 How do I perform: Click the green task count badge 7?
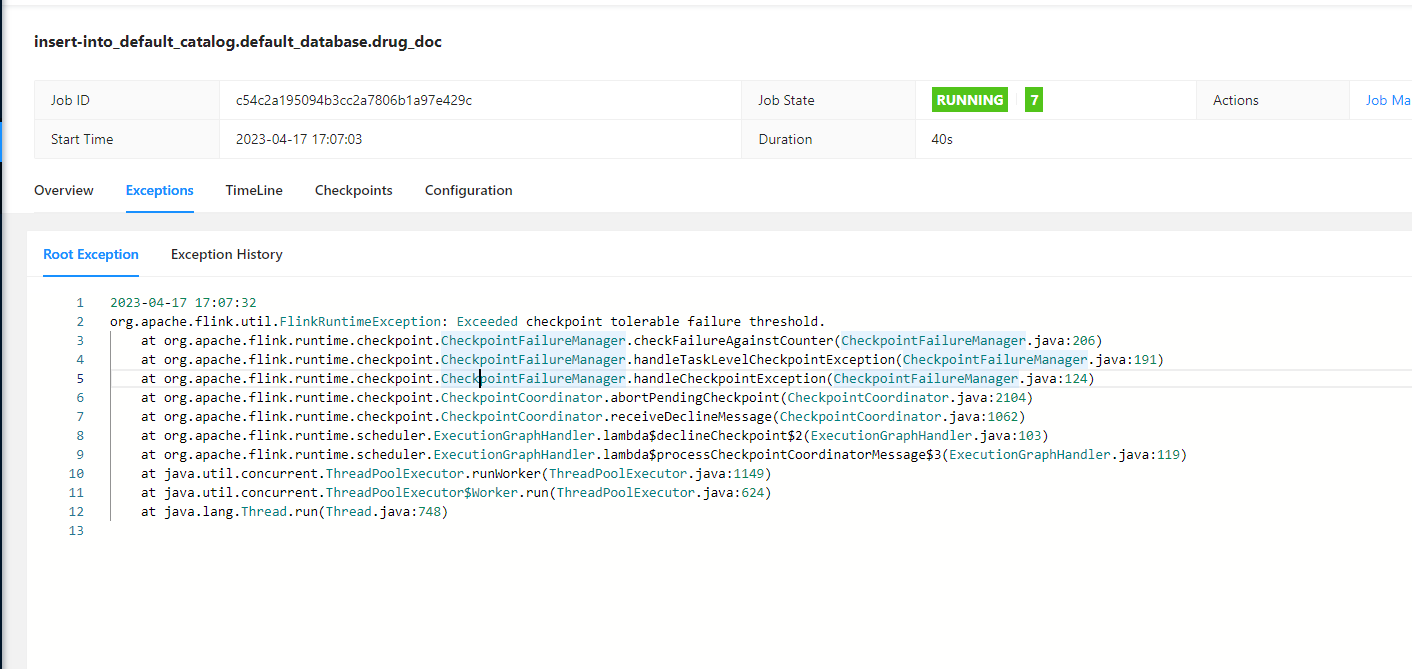pyautogui.click(x=1034, y=100)
